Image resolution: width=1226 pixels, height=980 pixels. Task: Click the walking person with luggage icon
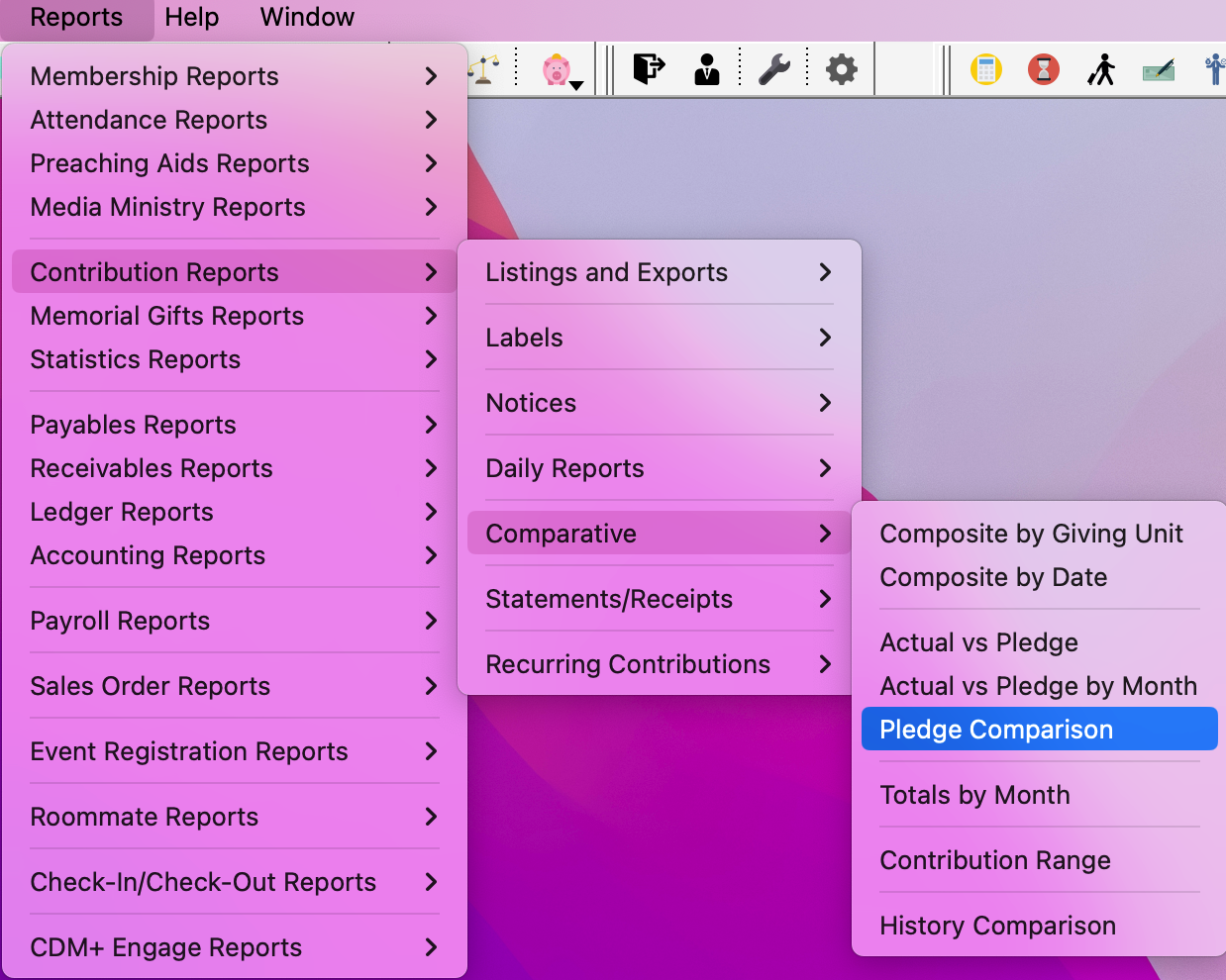(x=1100, y=69)
